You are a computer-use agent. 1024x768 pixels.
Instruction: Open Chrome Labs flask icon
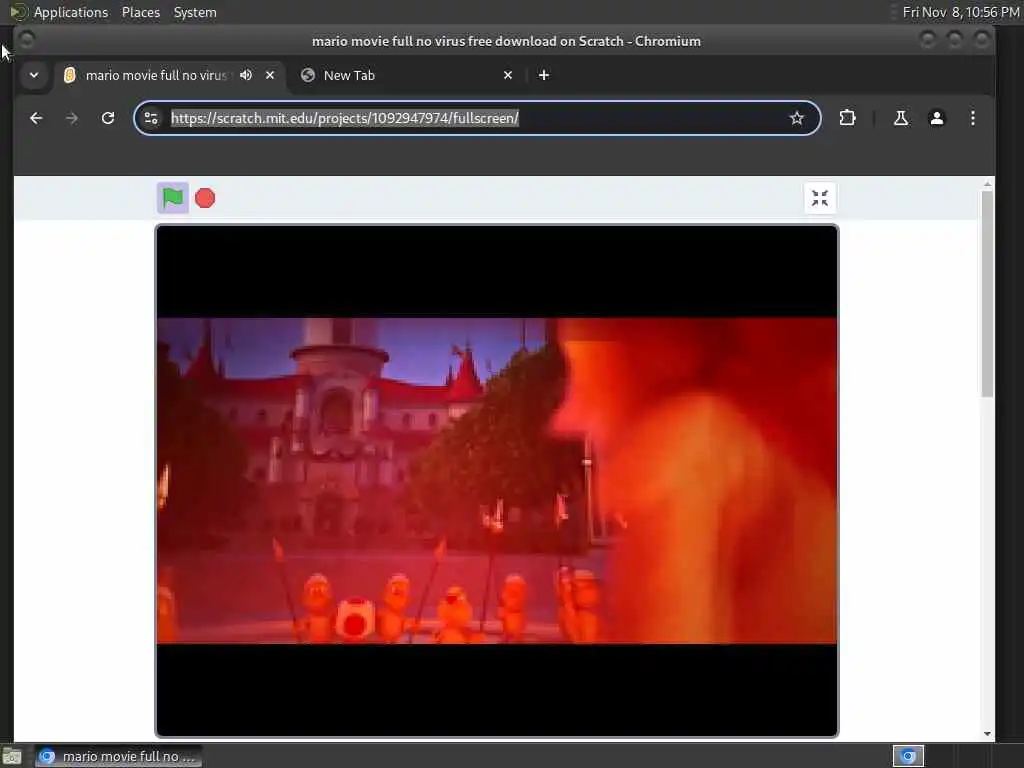901,118
